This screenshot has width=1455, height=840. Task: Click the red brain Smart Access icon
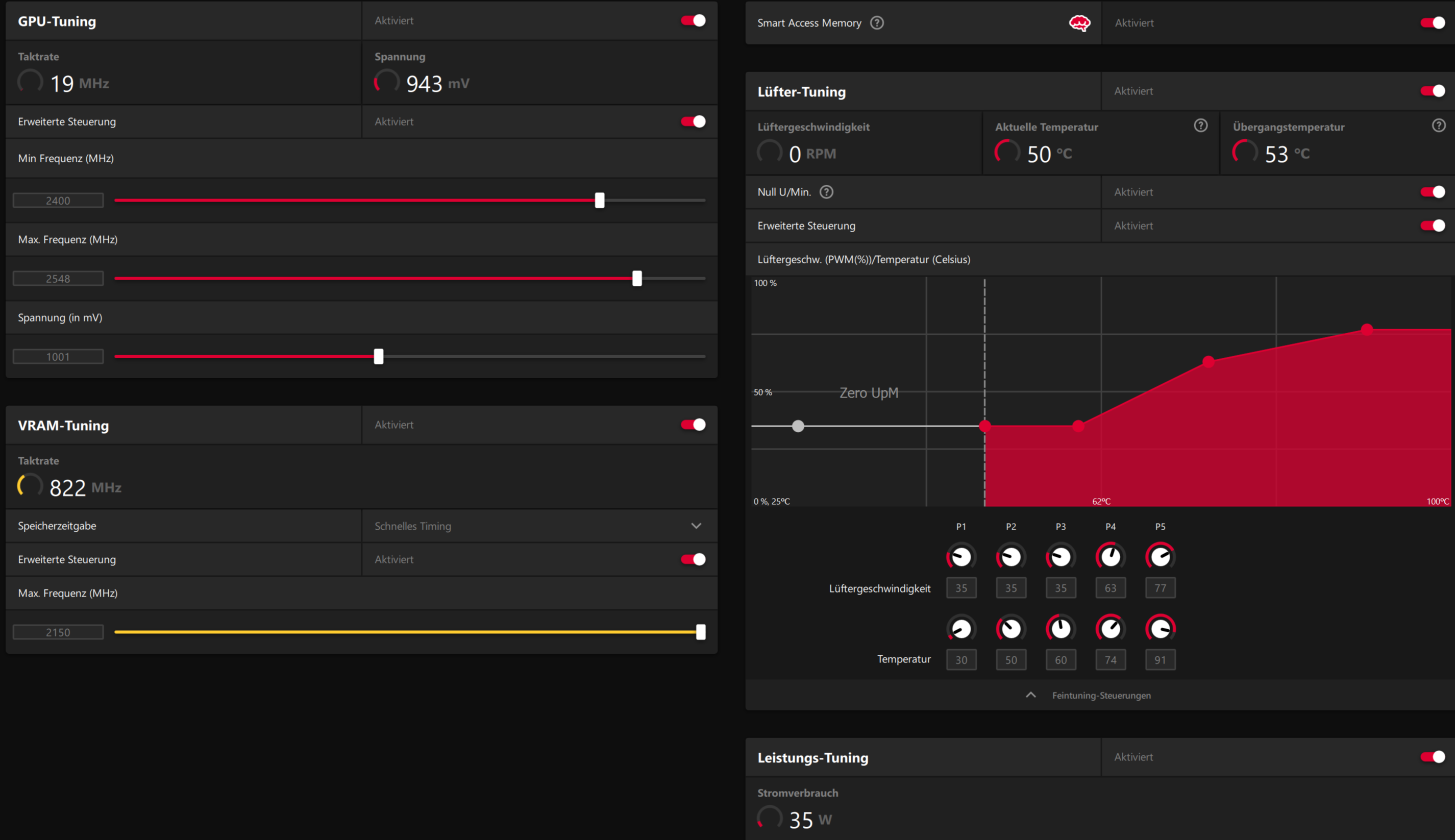pyautogui.click(x=1079, y=23)
